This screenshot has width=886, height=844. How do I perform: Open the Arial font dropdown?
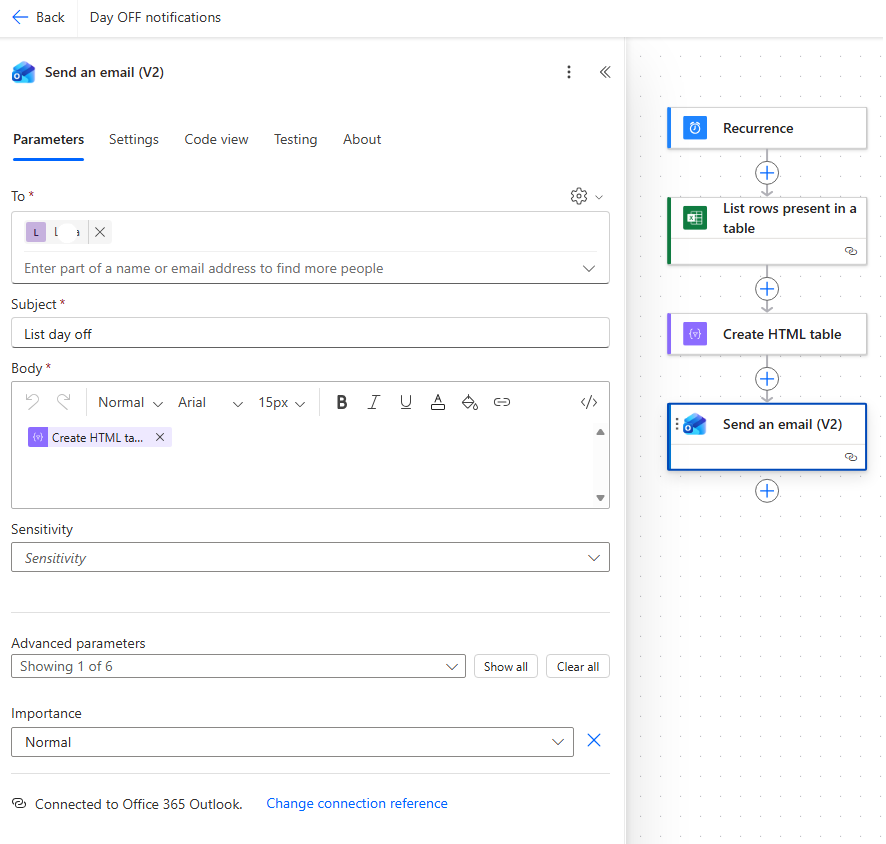[x=210, y=402]
